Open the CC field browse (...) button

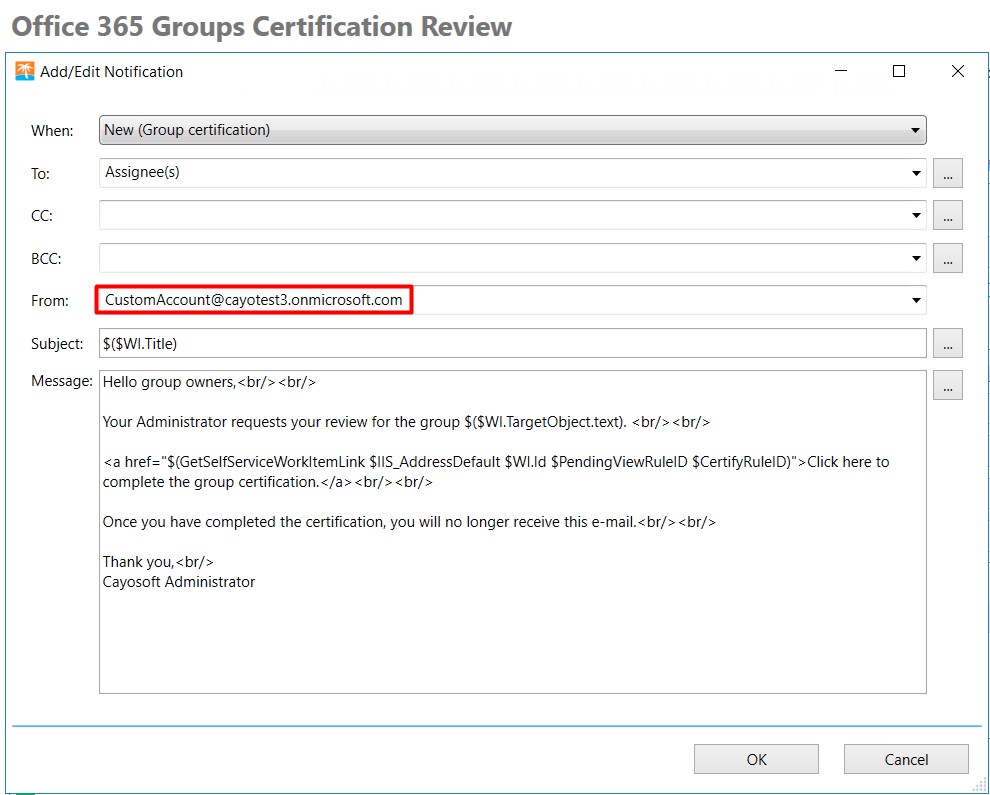pos(948,215)
